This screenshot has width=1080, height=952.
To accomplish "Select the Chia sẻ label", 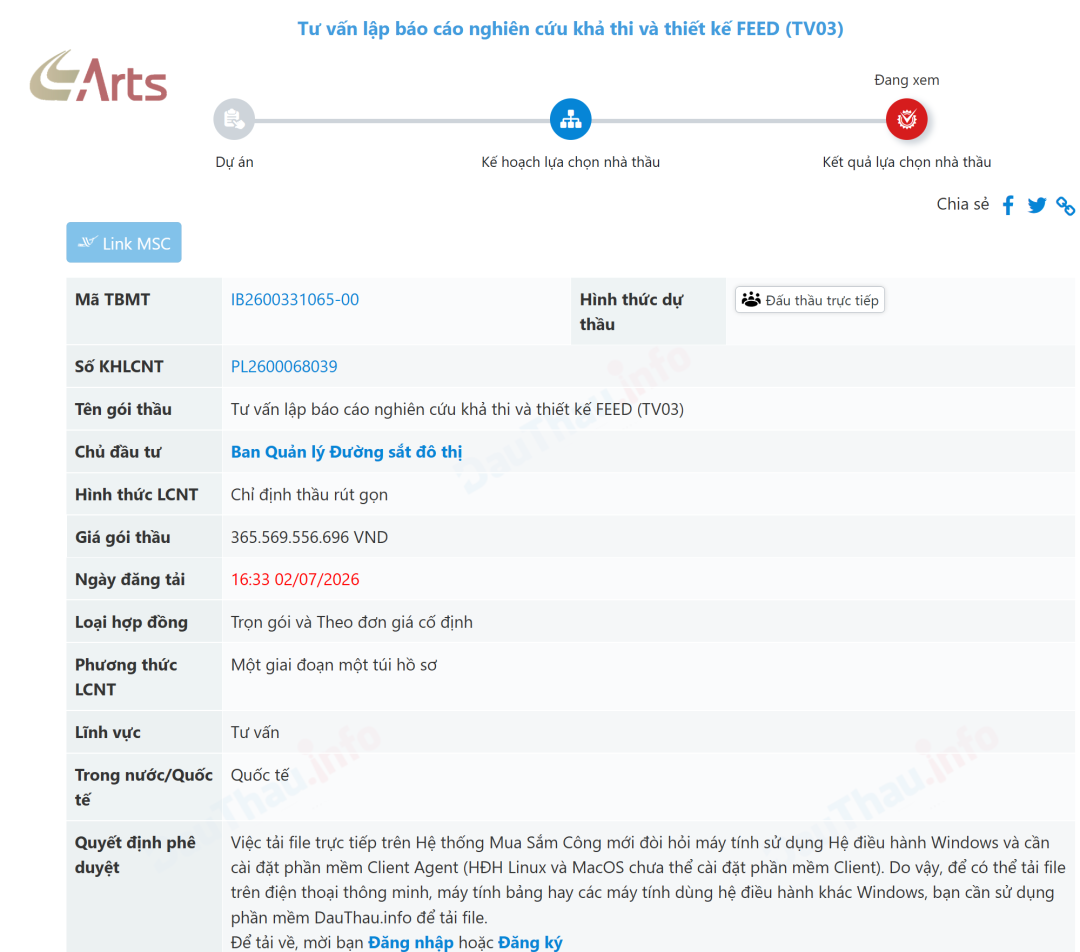I will pyautogui.click(x=962, y=204).
